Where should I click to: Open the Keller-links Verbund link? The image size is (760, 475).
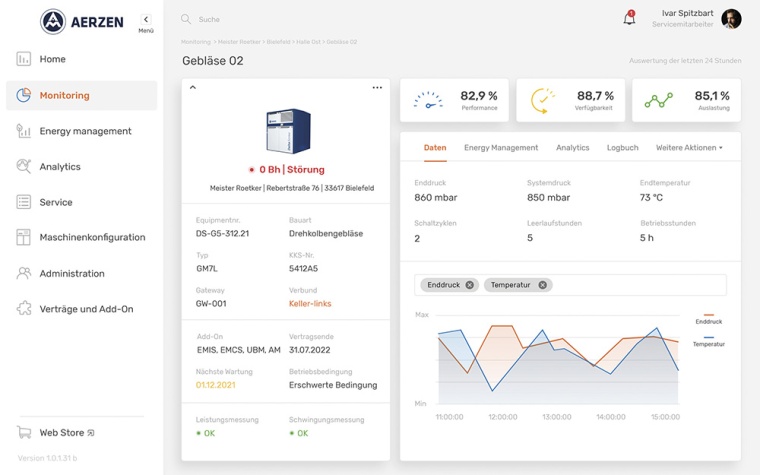click(310, 304)
